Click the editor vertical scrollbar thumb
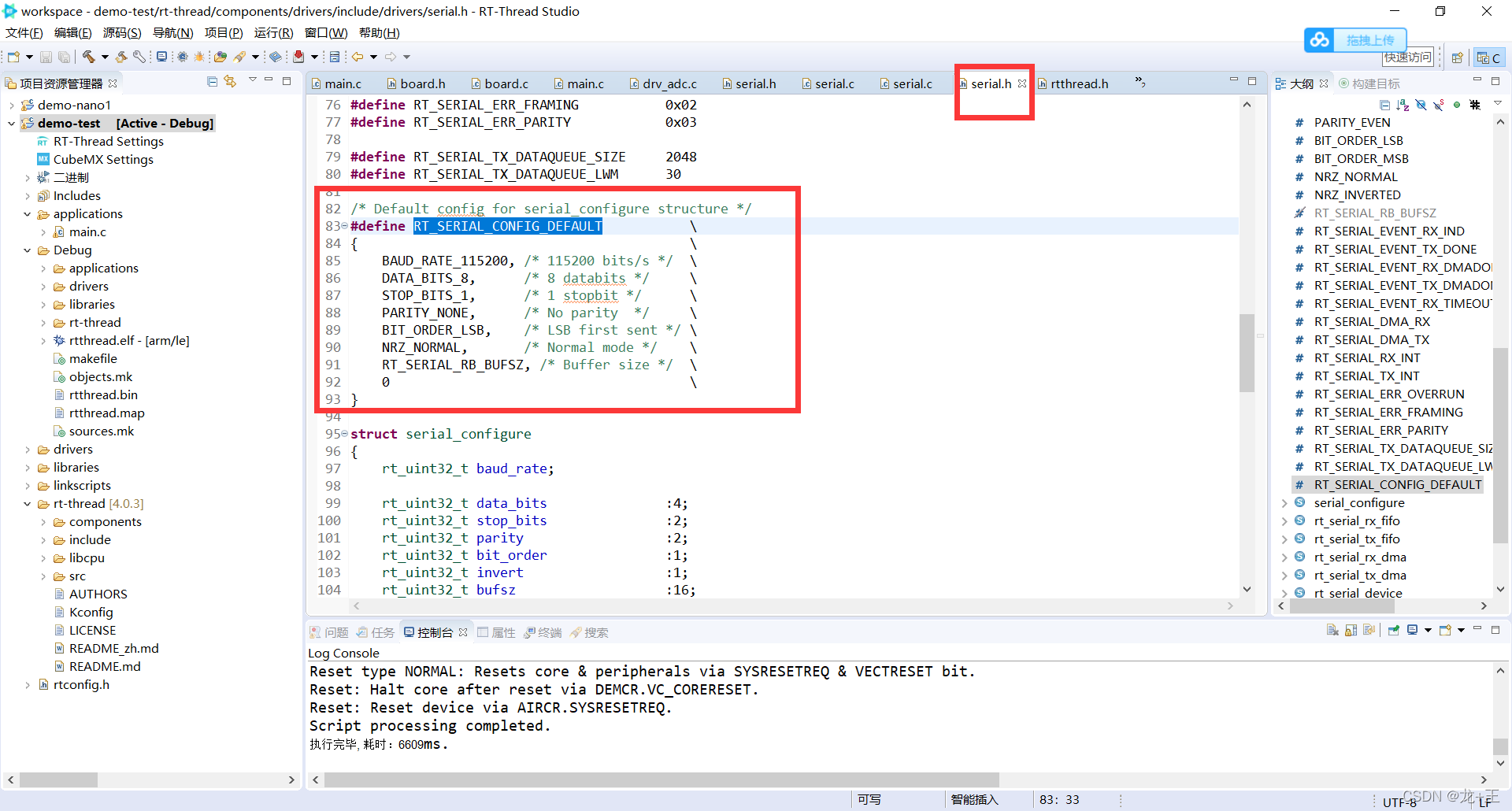 [1247, 353]
